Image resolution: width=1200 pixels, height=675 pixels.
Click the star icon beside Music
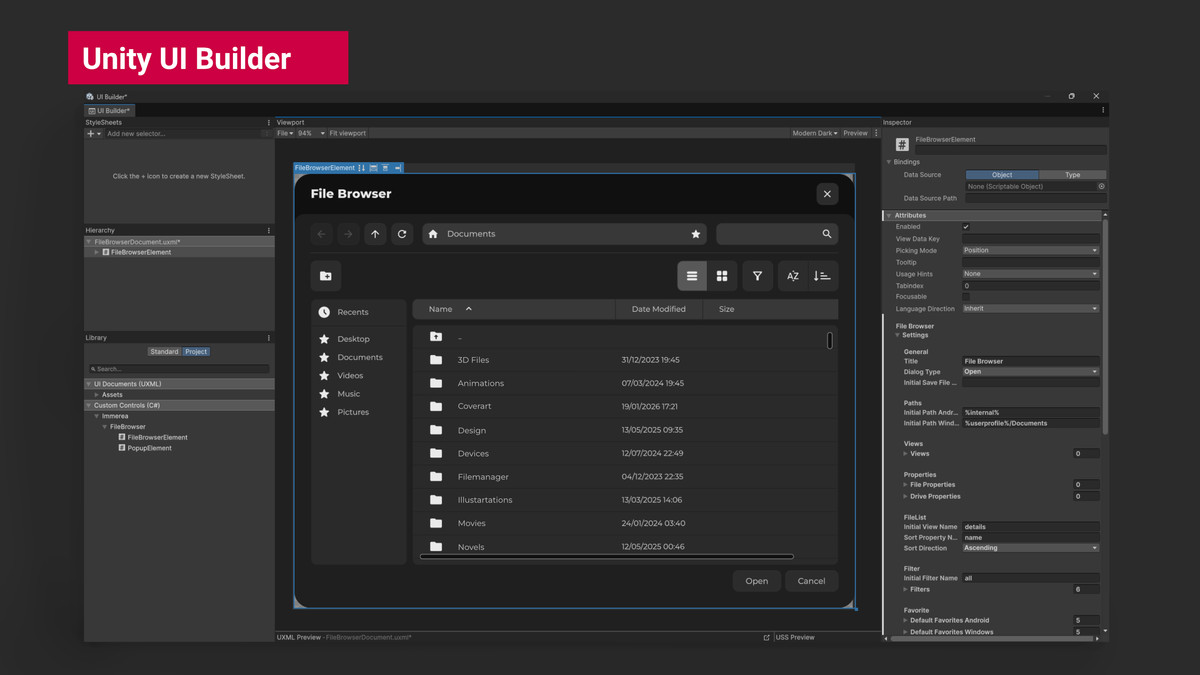pyautogui.click(x=324, y=394)
